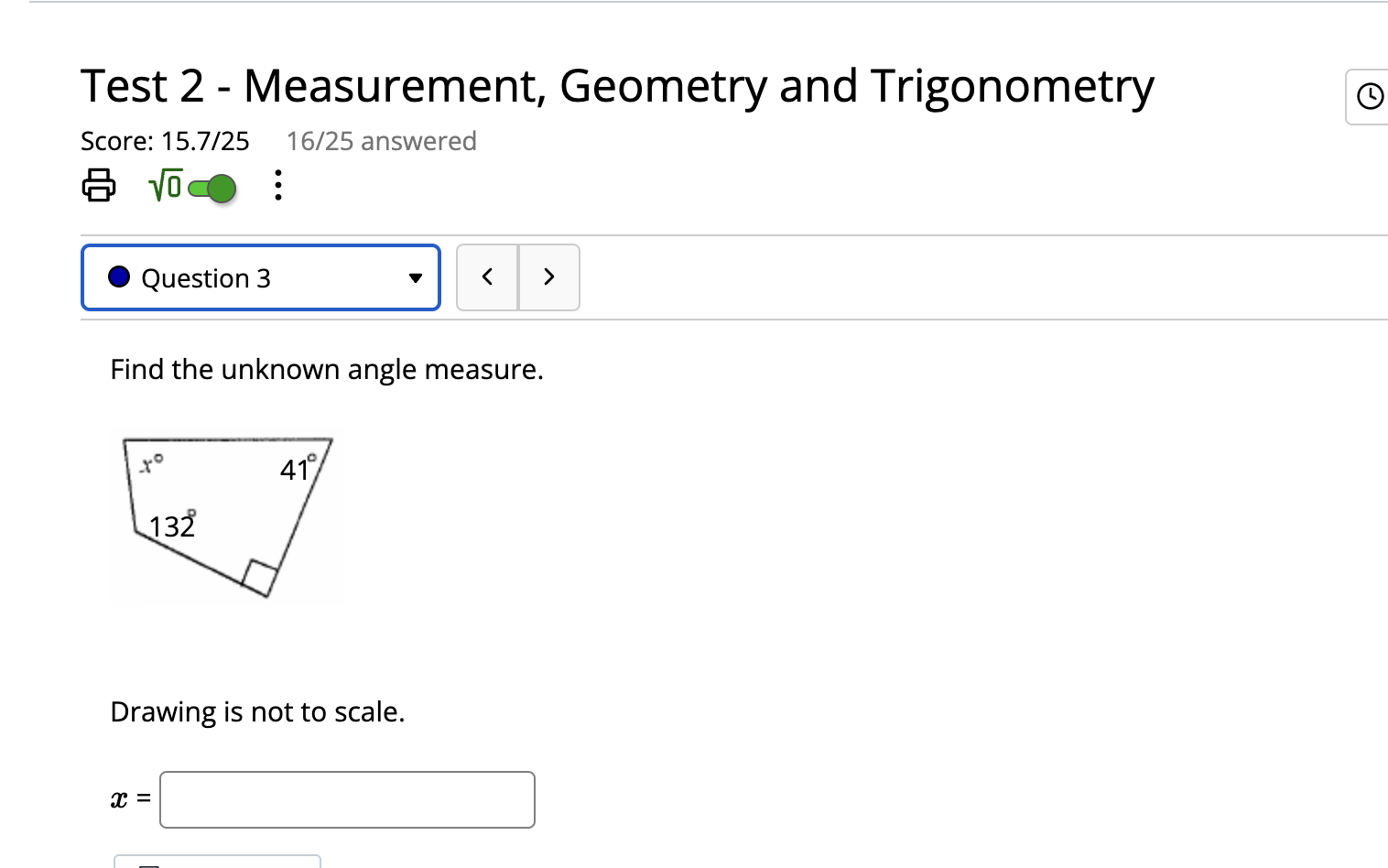
Task: Click the "Drawing is not to scale." note
Action: (257, 711)
